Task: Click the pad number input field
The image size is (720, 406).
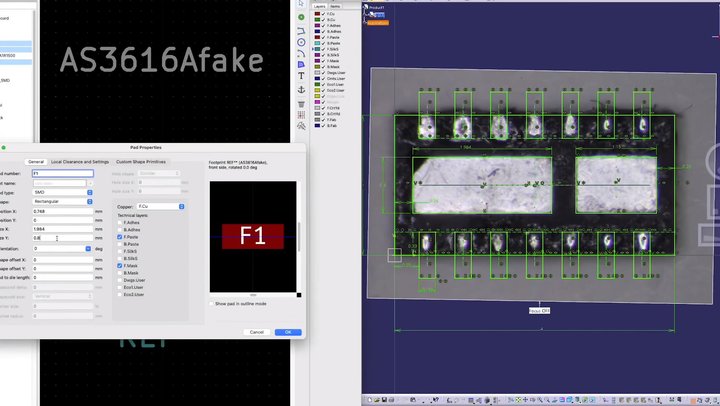Action: pyautogui.click(x=62, y=173)
